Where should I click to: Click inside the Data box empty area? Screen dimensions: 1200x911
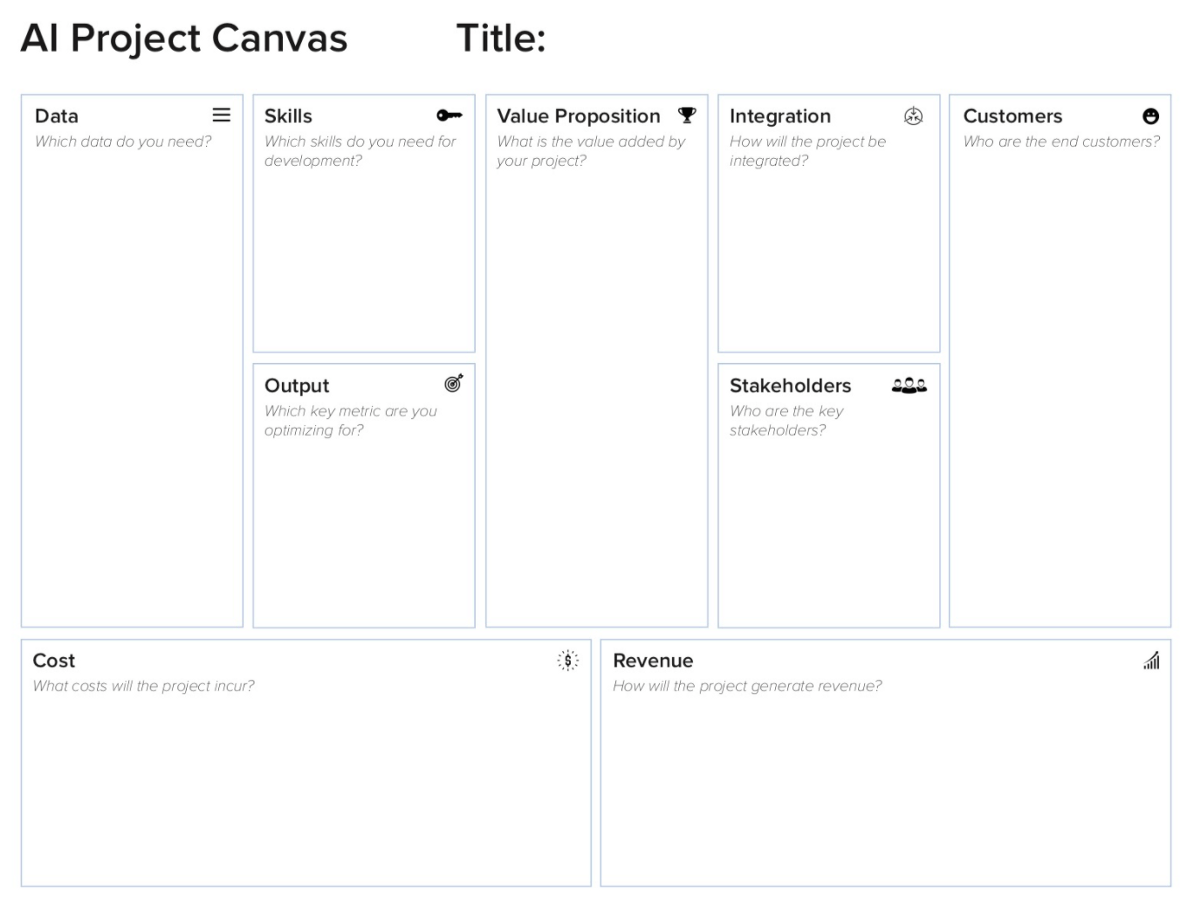point(132,390)
